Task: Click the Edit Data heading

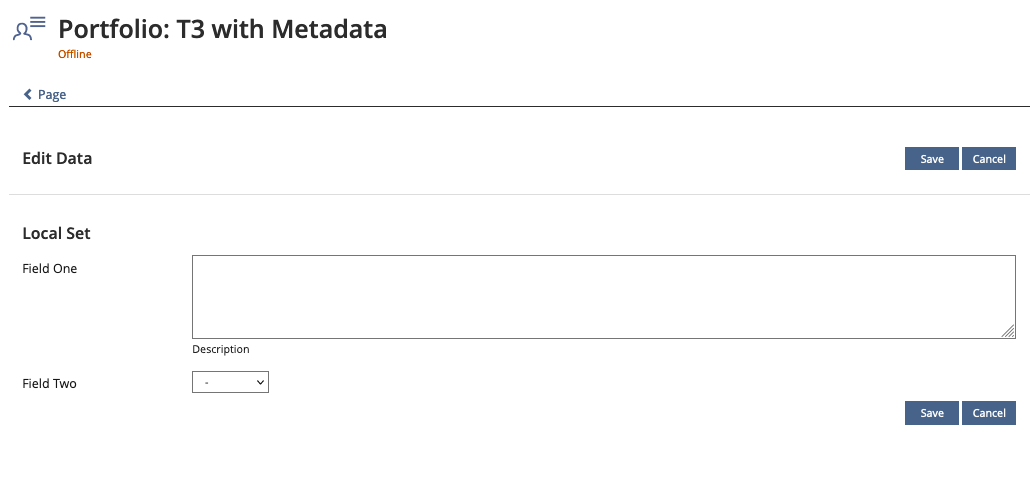Action: 57,158
